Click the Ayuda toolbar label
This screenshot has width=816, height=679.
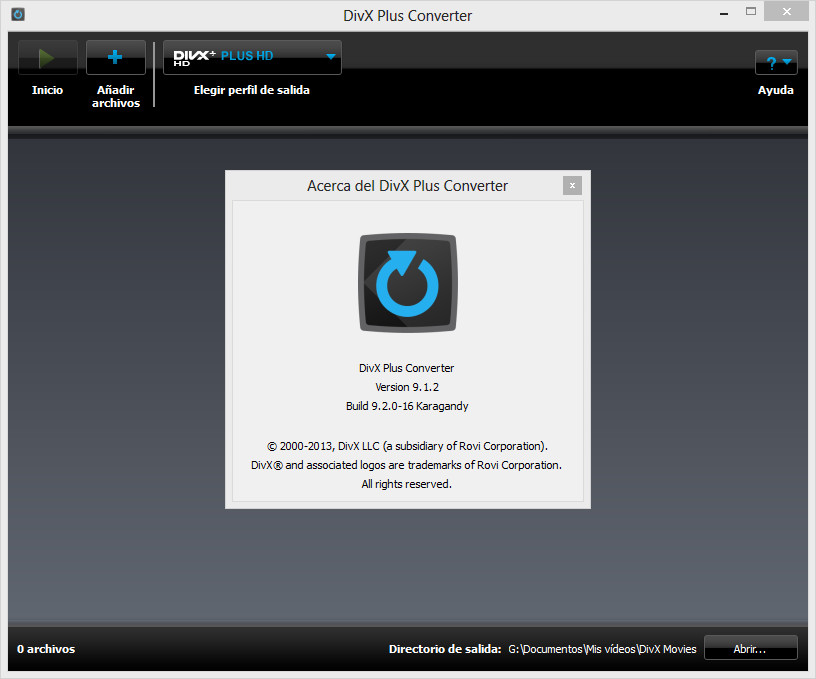(x=776, y=89)
